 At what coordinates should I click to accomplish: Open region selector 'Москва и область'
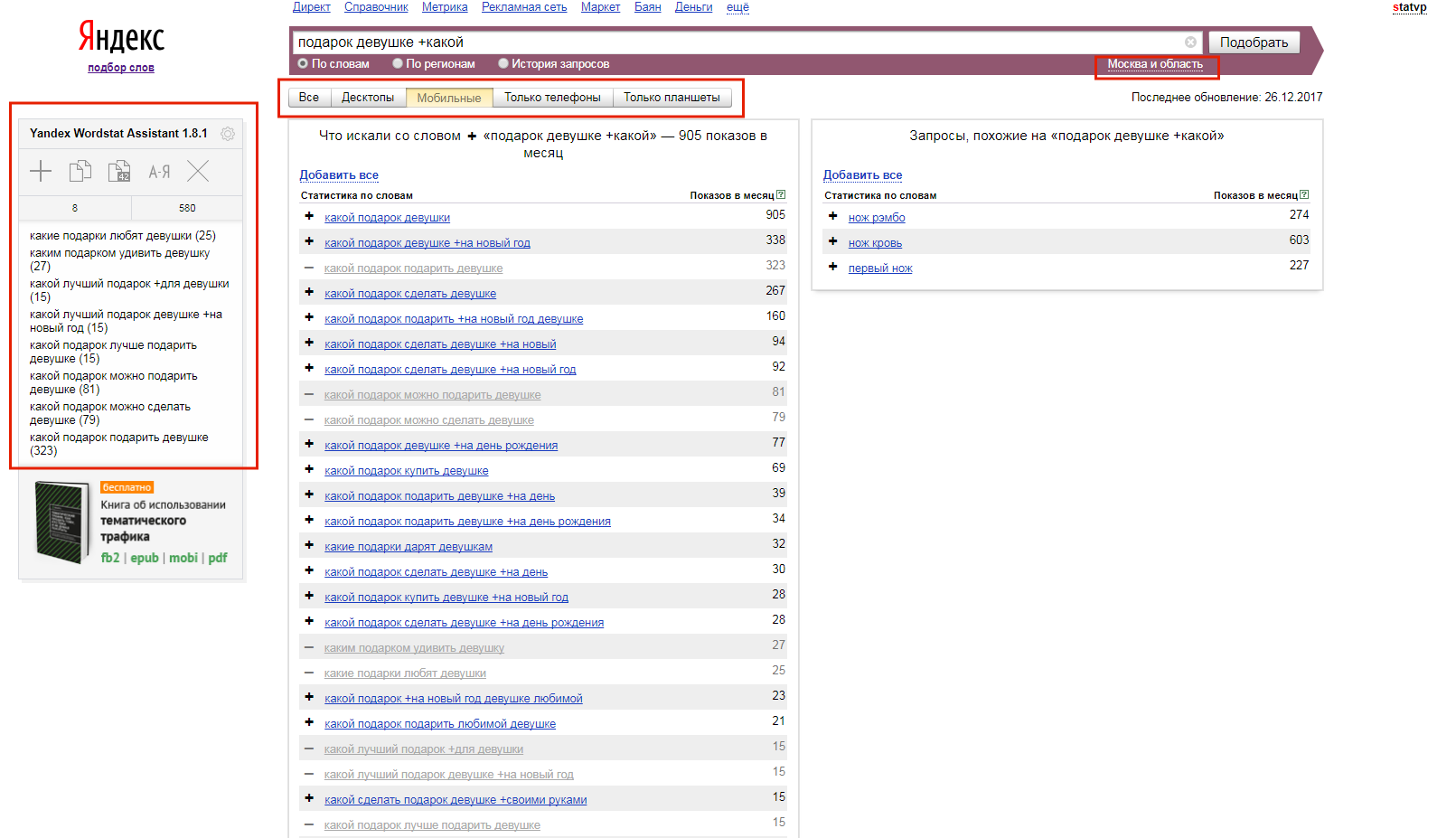(x=1155, y=64)
